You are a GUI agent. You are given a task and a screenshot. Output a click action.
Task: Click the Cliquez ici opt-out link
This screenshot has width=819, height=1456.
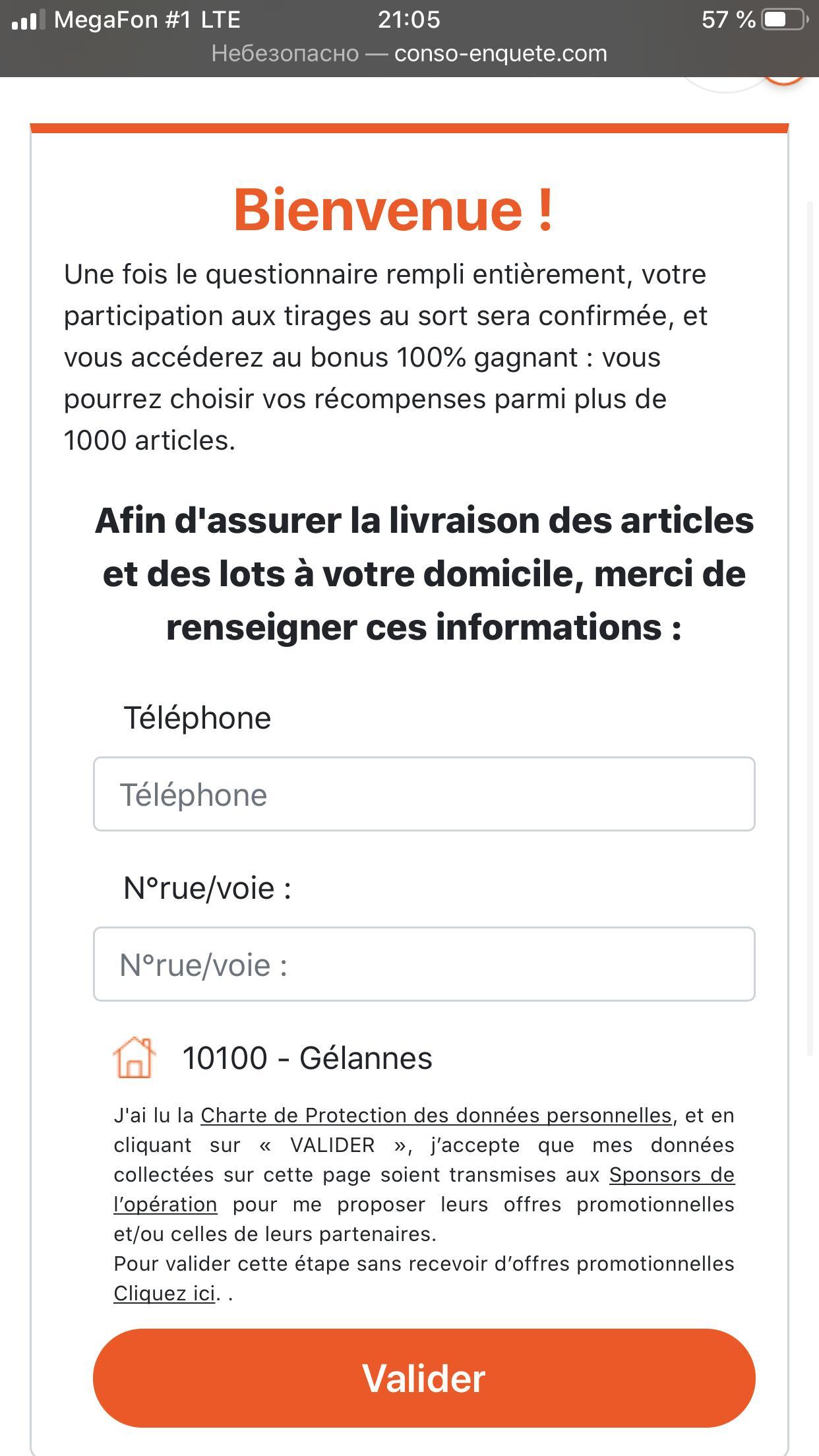click(164, 1294)
